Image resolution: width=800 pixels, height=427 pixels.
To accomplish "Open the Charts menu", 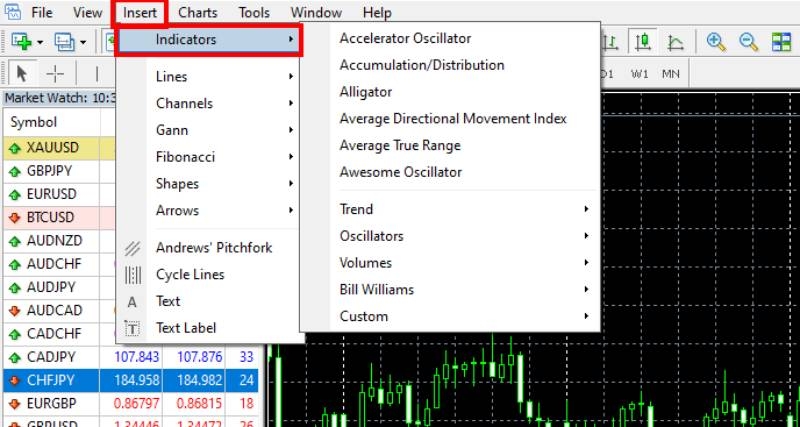I will (x=197, y=13).
